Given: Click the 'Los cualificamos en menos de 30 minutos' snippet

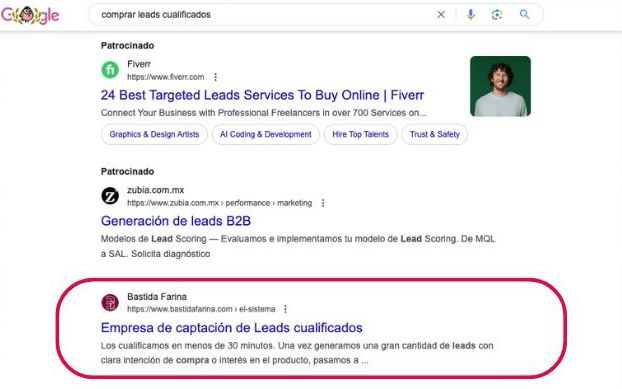Looking at the screenshot, I should [x=297, y=353].
